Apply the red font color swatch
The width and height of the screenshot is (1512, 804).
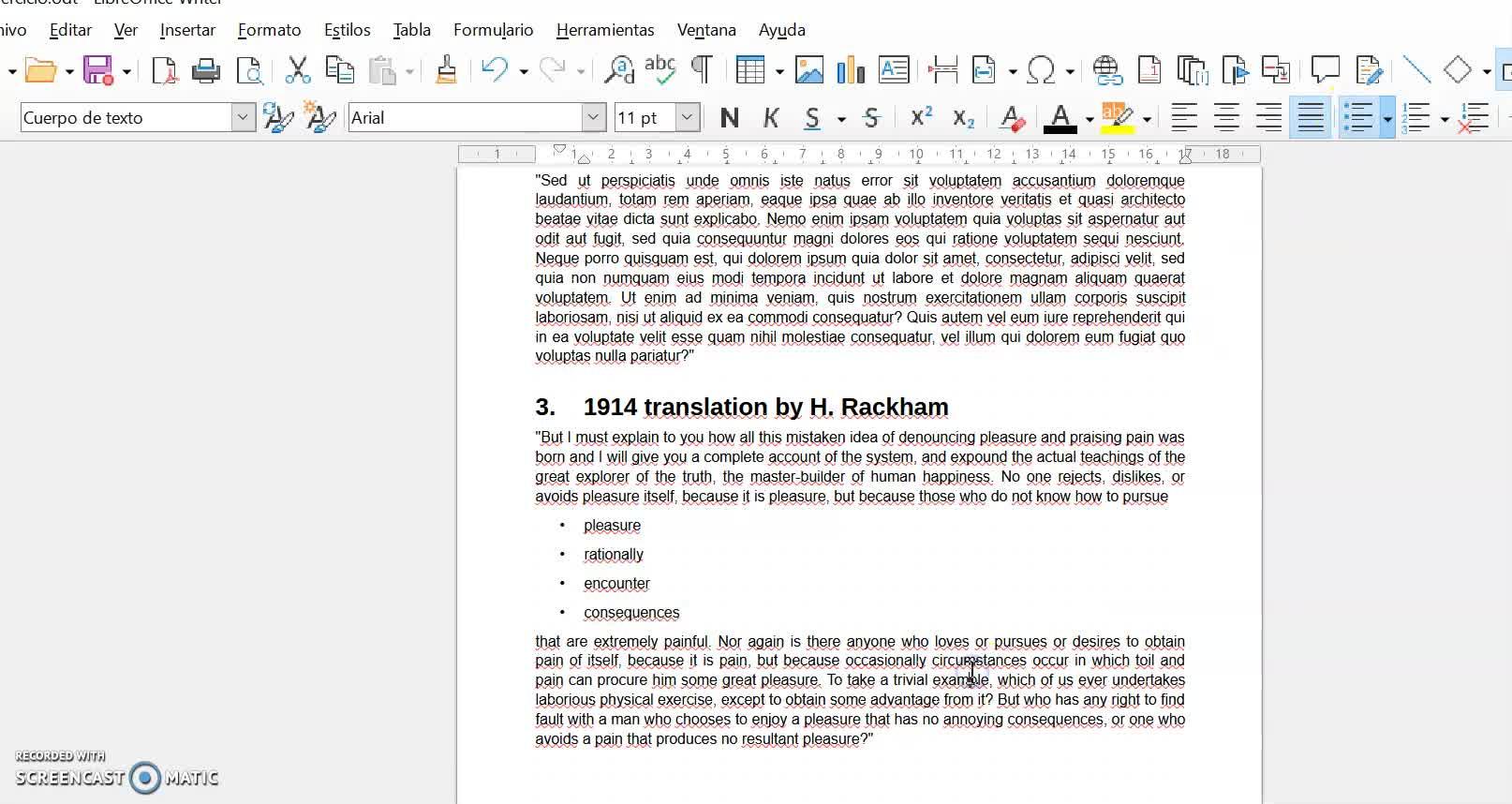point(1060,118)
